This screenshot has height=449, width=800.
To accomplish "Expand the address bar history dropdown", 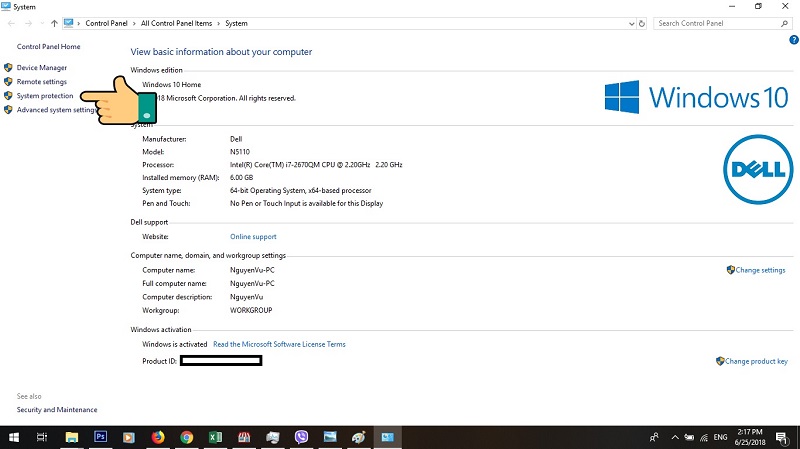I will click(x=632, y=23).
